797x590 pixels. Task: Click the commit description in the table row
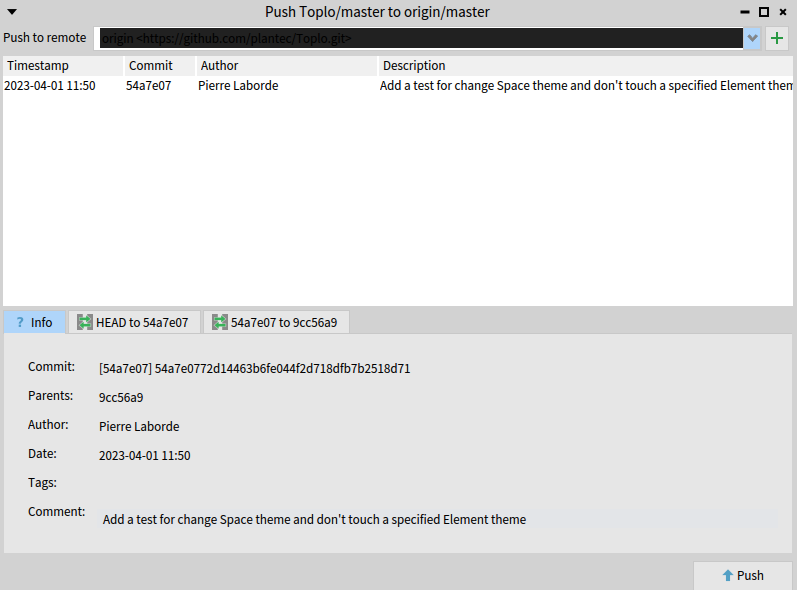point(586,85)
